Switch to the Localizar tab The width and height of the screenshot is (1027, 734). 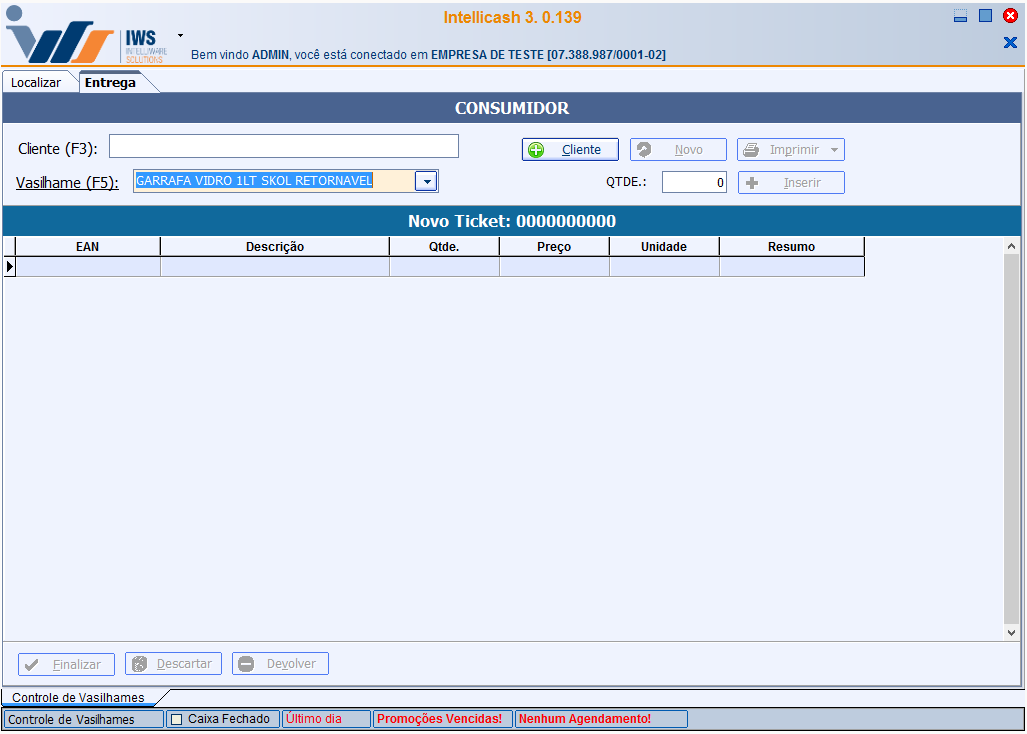coord(36,83)
